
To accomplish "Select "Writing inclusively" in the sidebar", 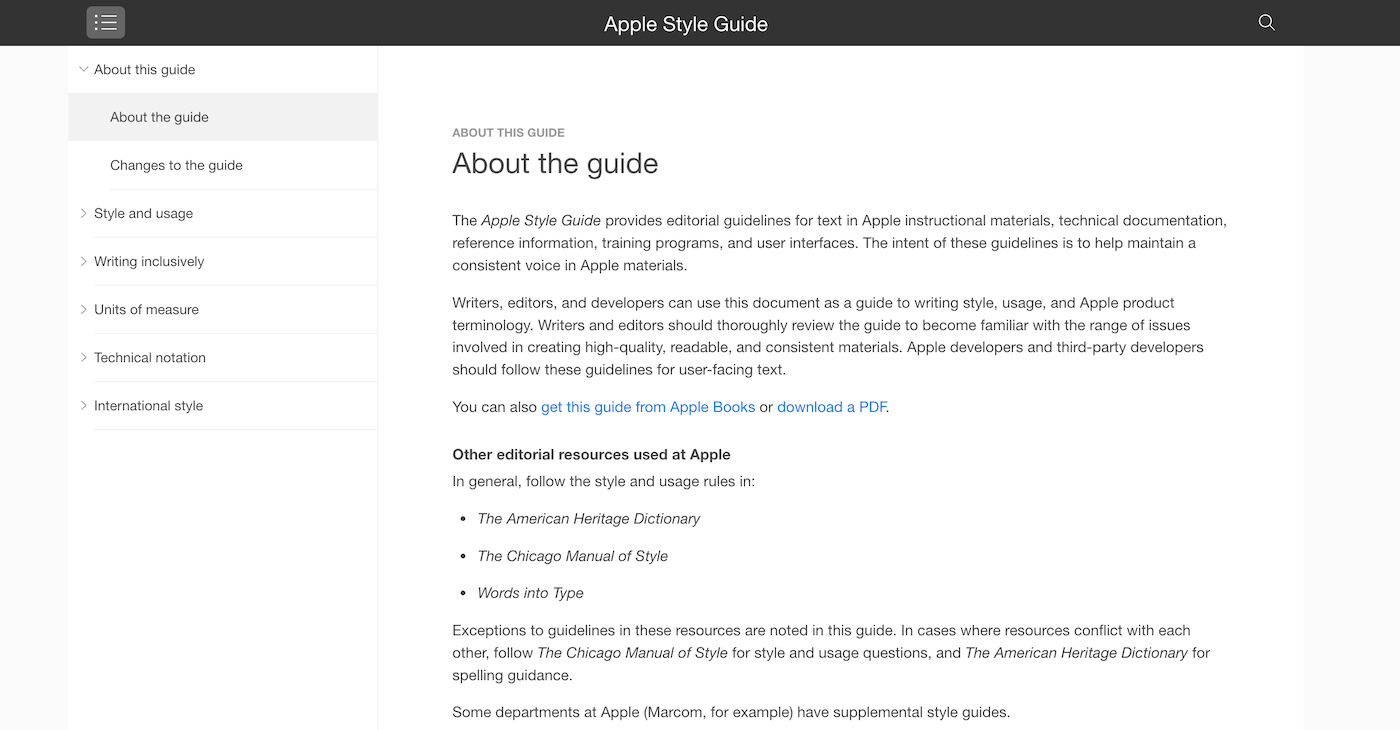I will pyautogui.click(x=150, y=261).
